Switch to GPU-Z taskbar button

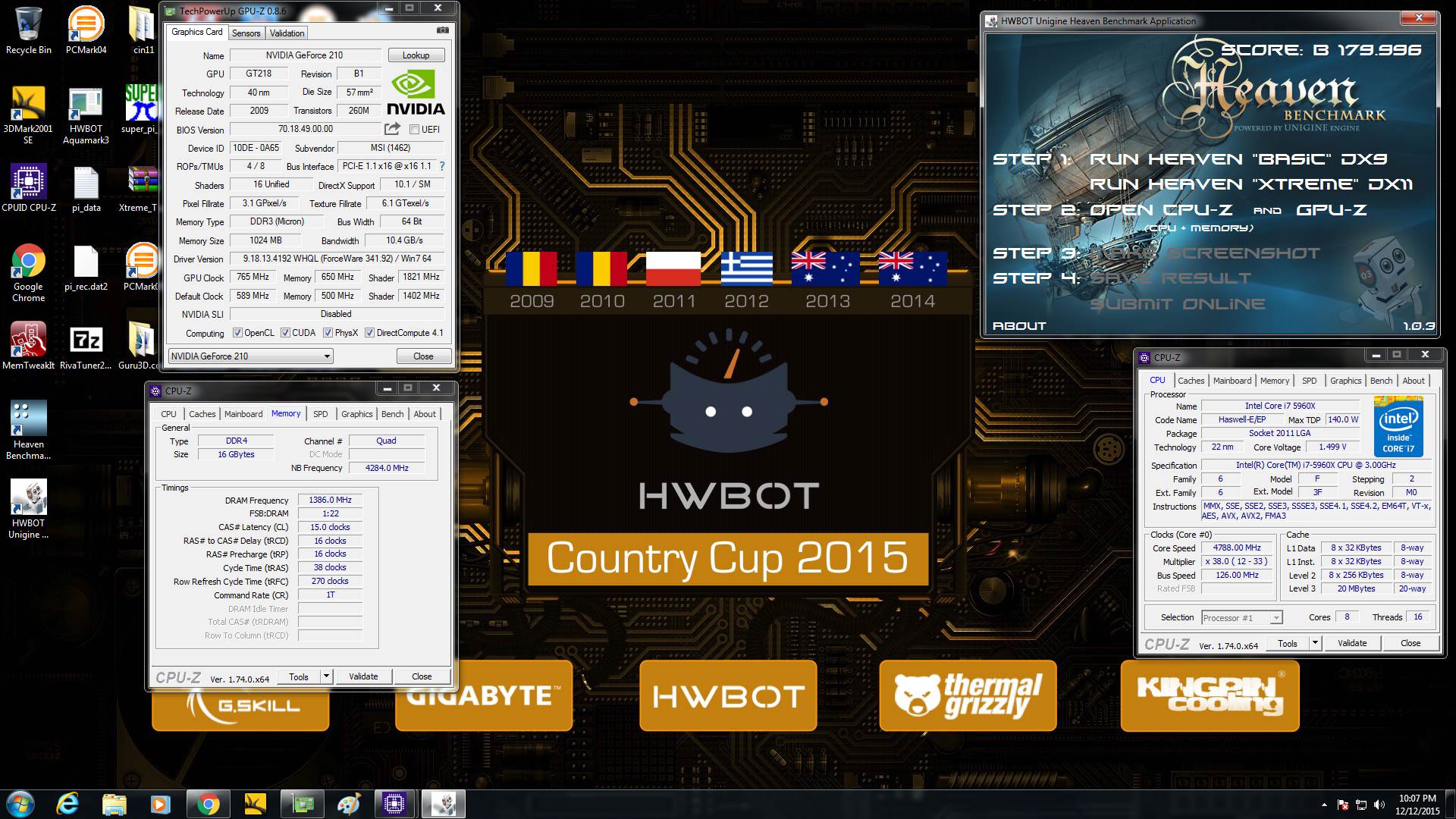(302, 804)
